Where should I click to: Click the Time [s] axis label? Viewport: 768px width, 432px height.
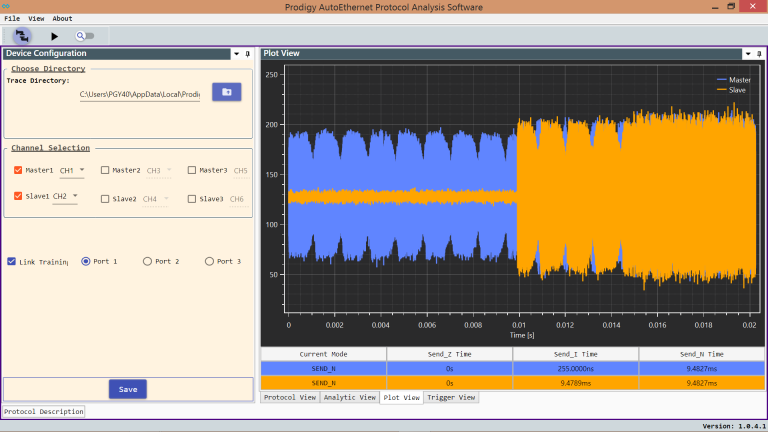(x=522, y=336)
